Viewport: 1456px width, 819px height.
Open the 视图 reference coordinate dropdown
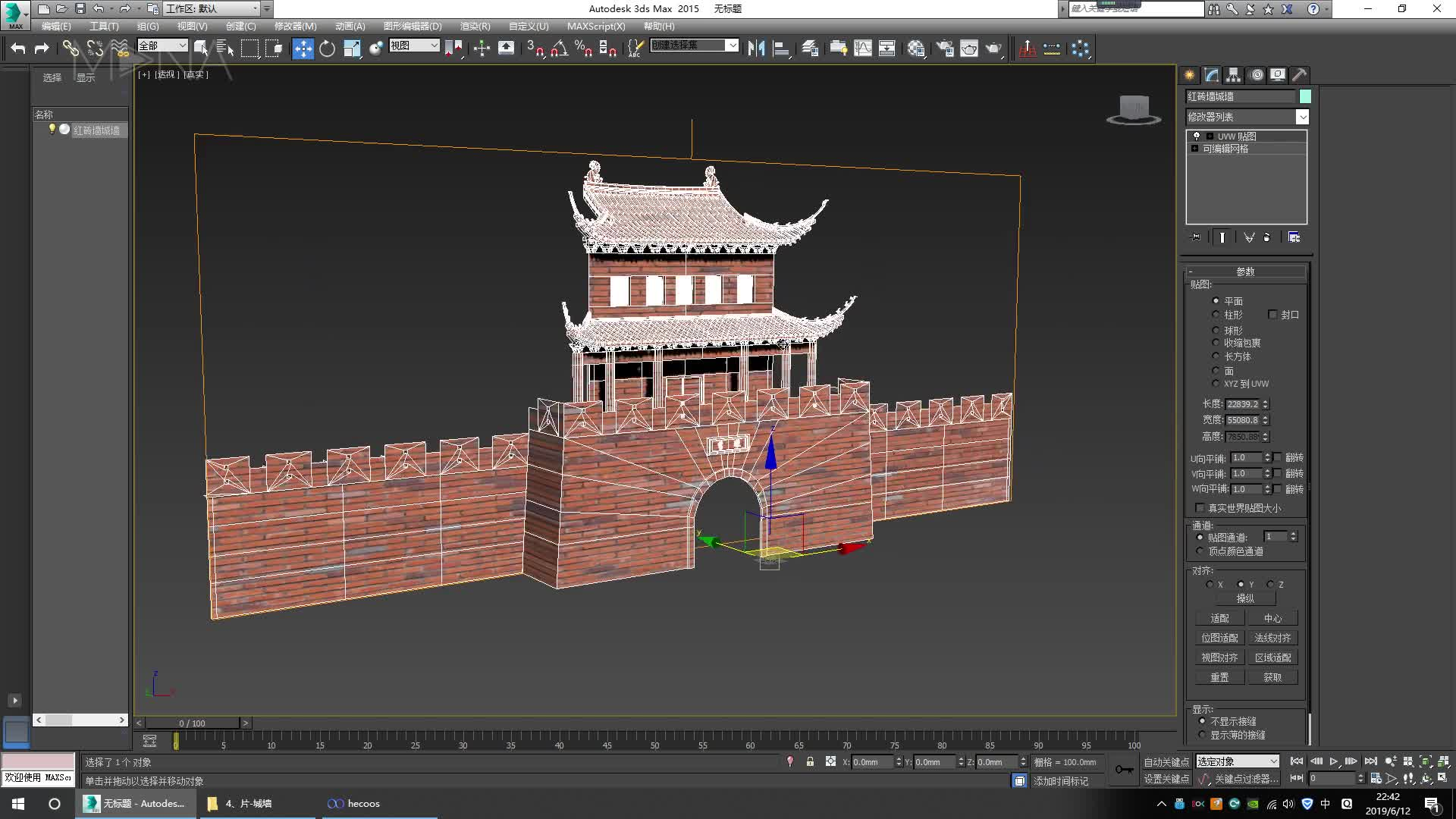(414, 45)
